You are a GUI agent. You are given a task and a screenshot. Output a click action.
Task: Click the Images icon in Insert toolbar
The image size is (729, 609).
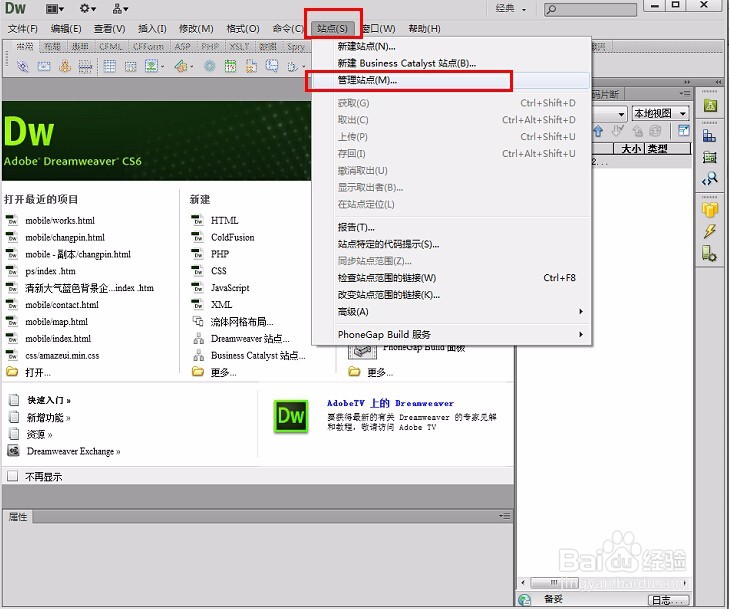[x=151, y=66]
